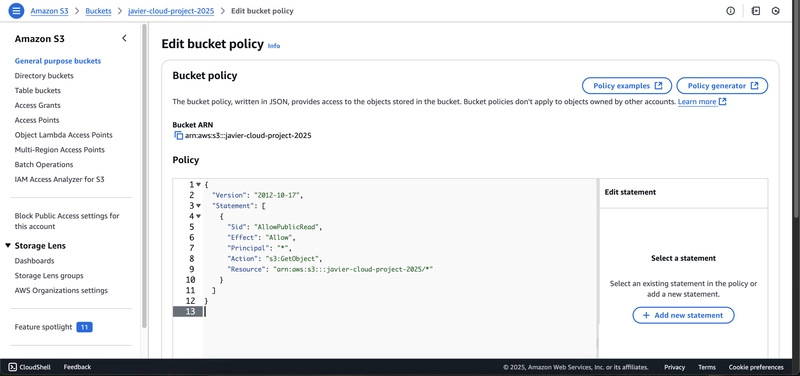Open the side panel icon in top bar
This screenshot has width=800, height=376.
[x=756, y=11]
